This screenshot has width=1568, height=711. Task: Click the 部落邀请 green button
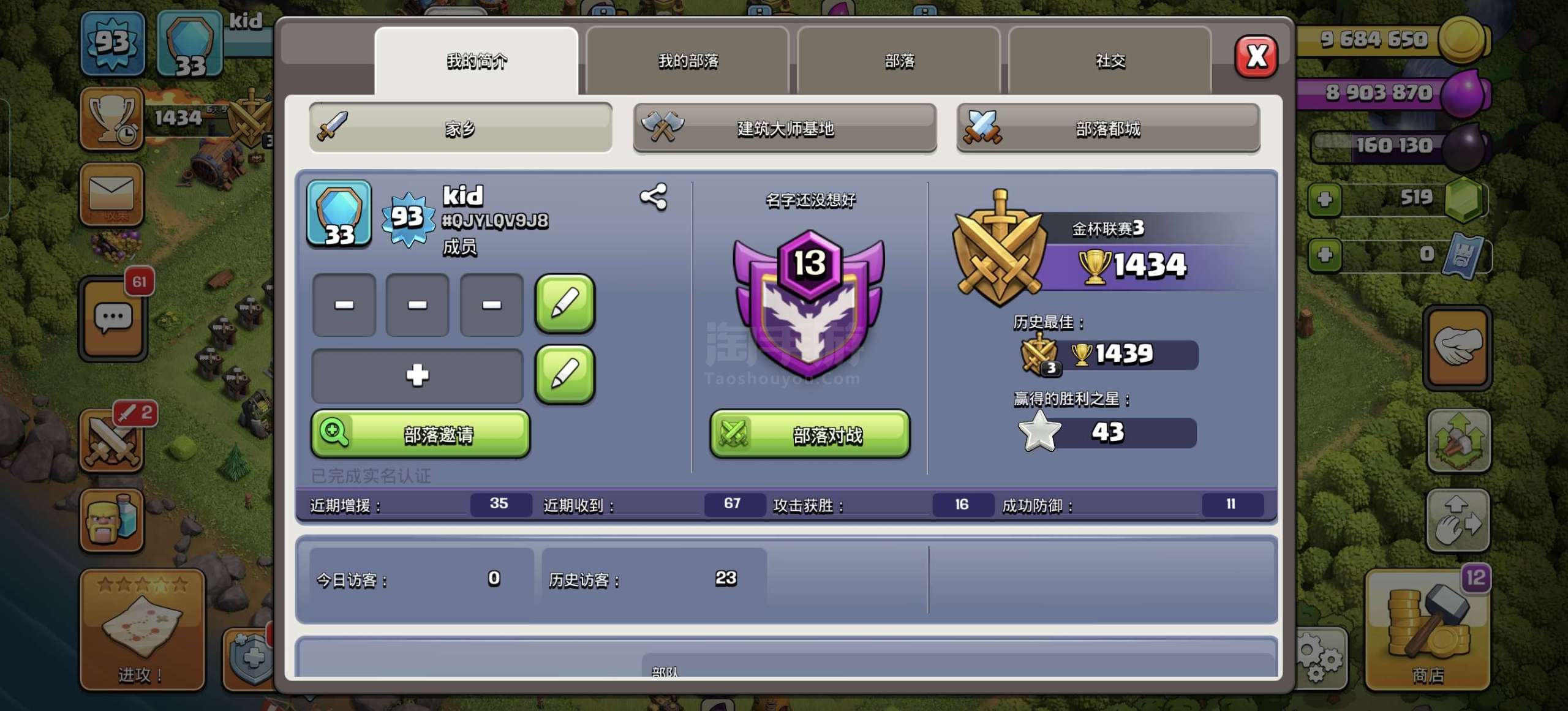pyautogui.click(x=421, y=434)
